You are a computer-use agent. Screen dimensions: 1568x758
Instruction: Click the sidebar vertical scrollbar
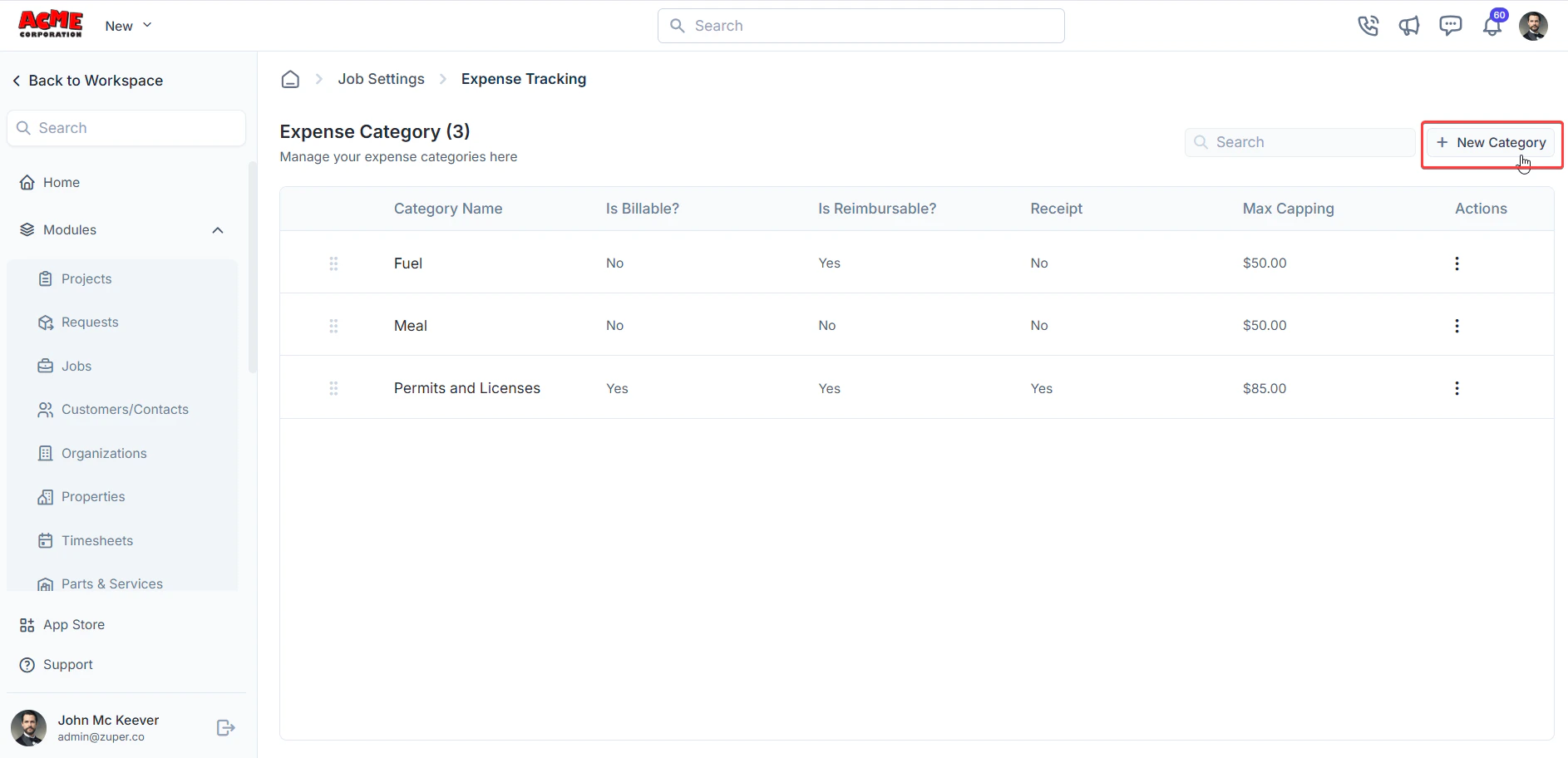[253, 268]
